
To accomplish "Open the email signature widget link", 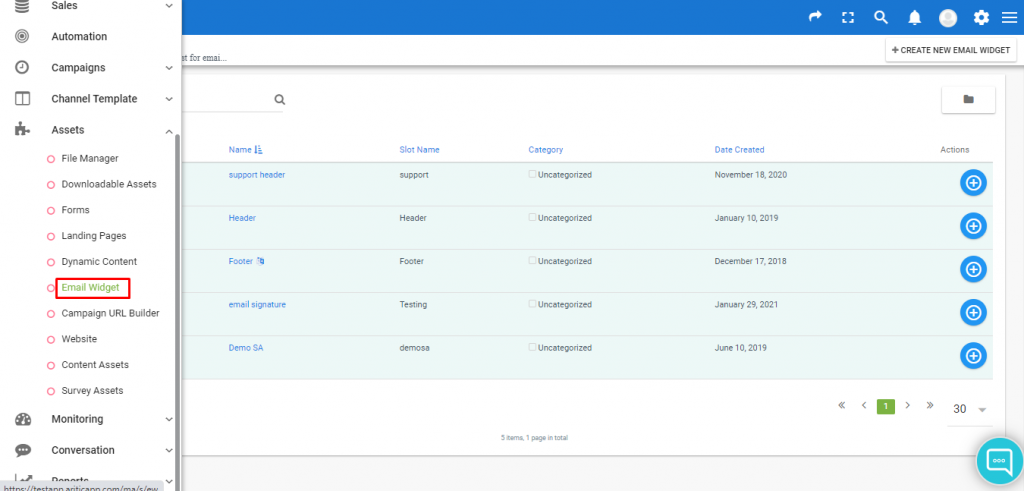I will (257, 304).
